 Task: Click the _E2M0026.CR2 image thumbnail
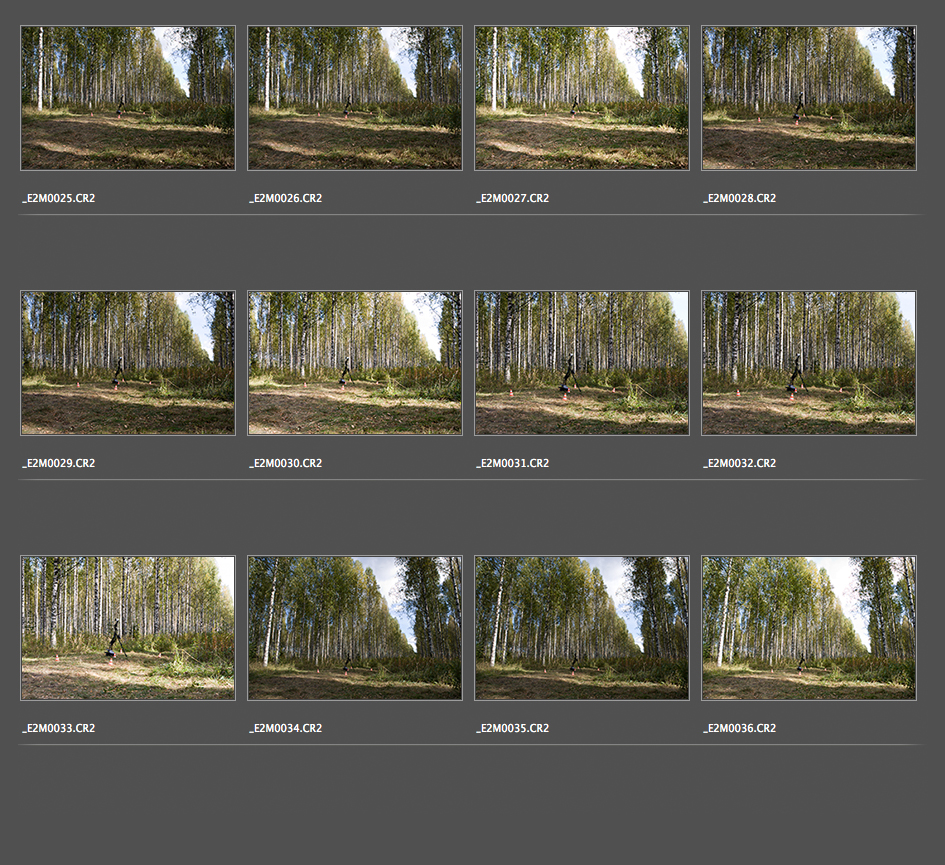point(355,98)
